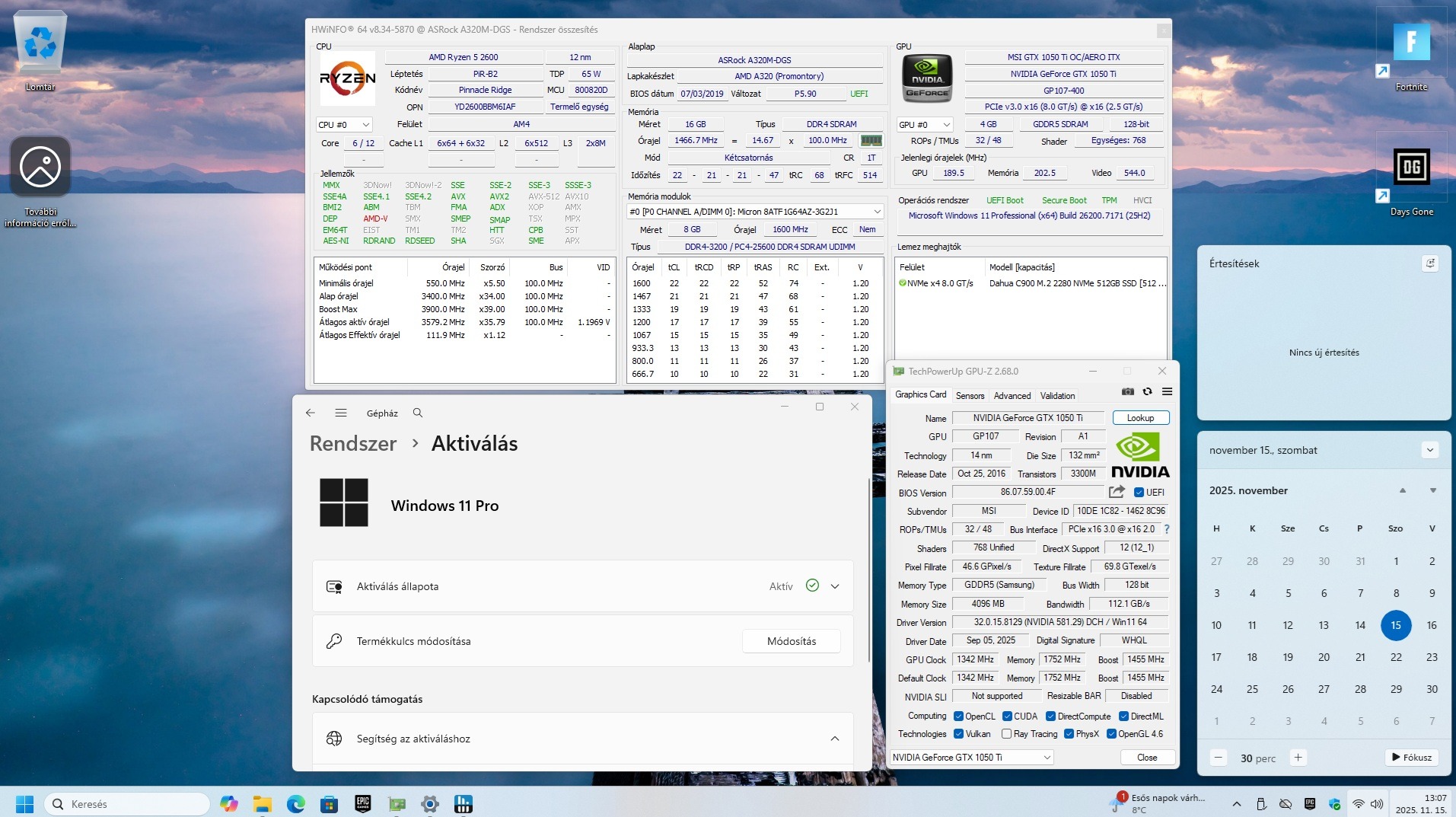Toggle the DirectCompute checkbox
This screenshot has height=817, width=1456.
pyautogui.click(x=1050, y=716)
